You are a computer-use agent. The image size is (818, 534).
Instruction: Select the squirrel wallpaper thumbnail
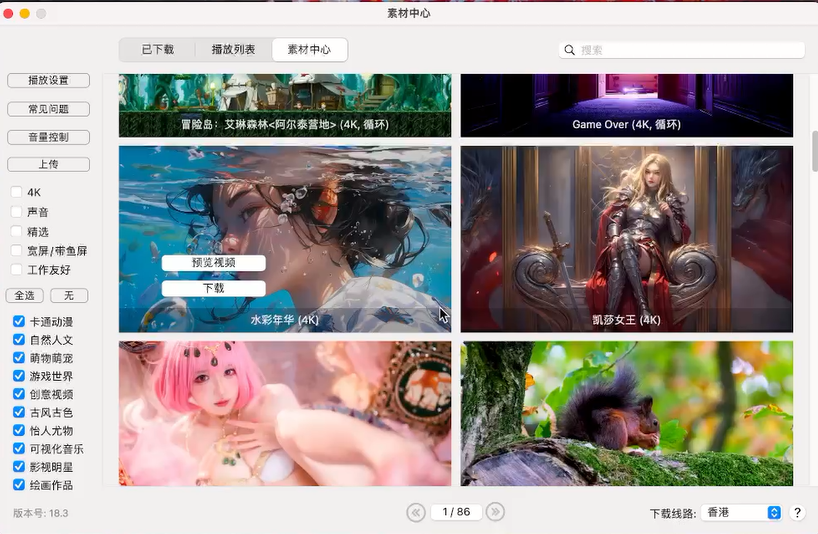(x=627, y=414)
